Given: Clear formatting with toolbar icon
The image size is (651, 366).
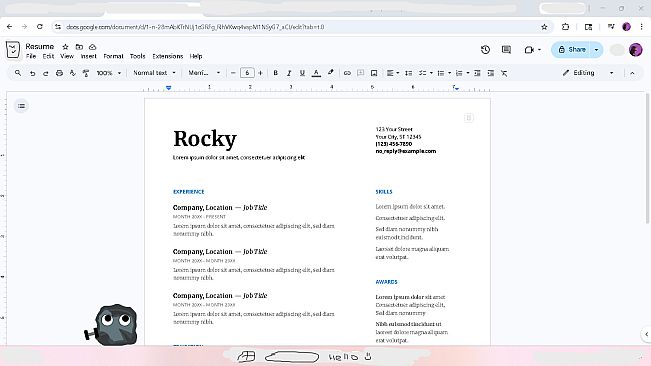Looking at the screenshot, I should 504,73.
